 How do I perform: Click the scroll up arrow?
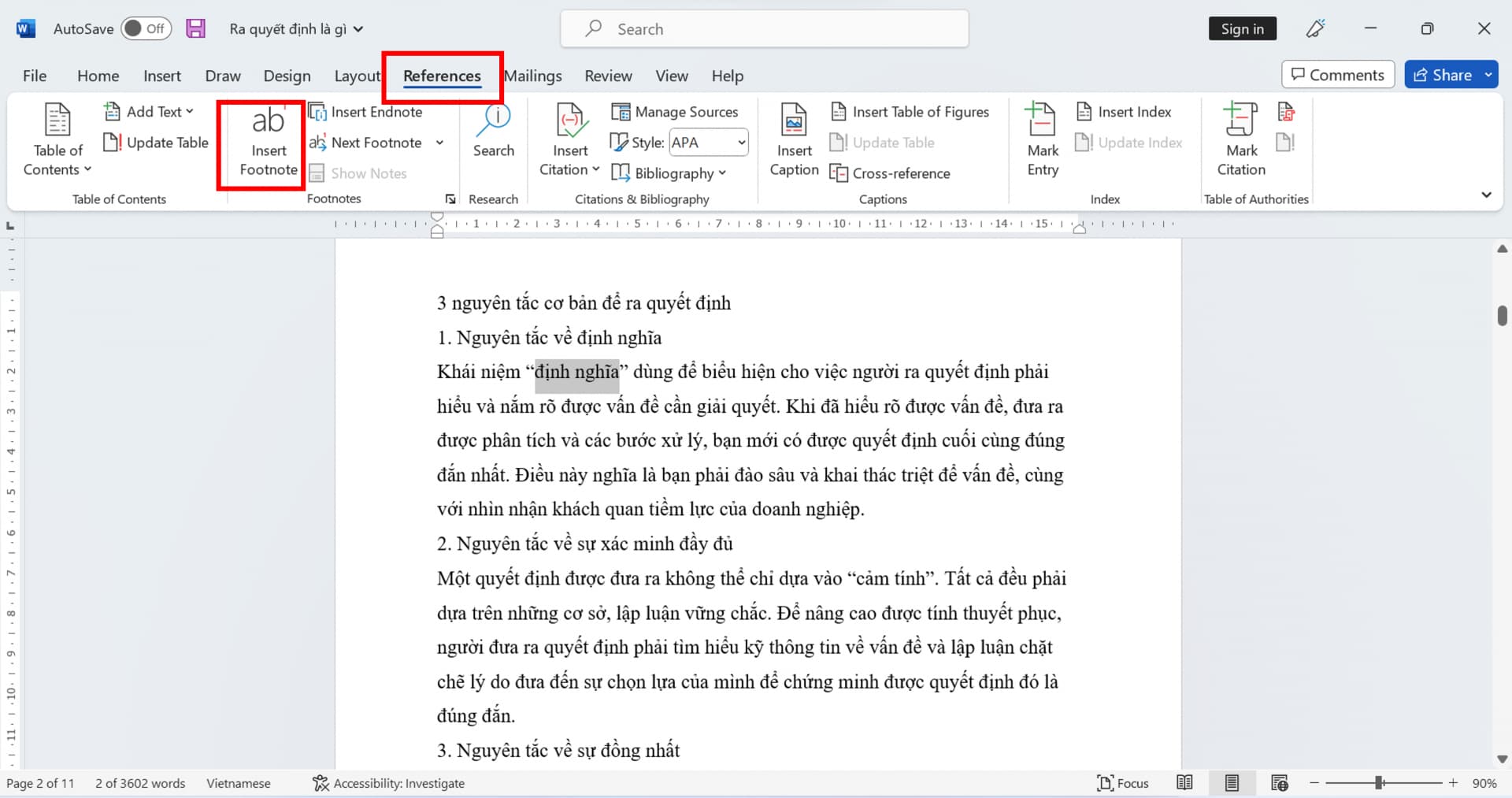[1502, 249]
